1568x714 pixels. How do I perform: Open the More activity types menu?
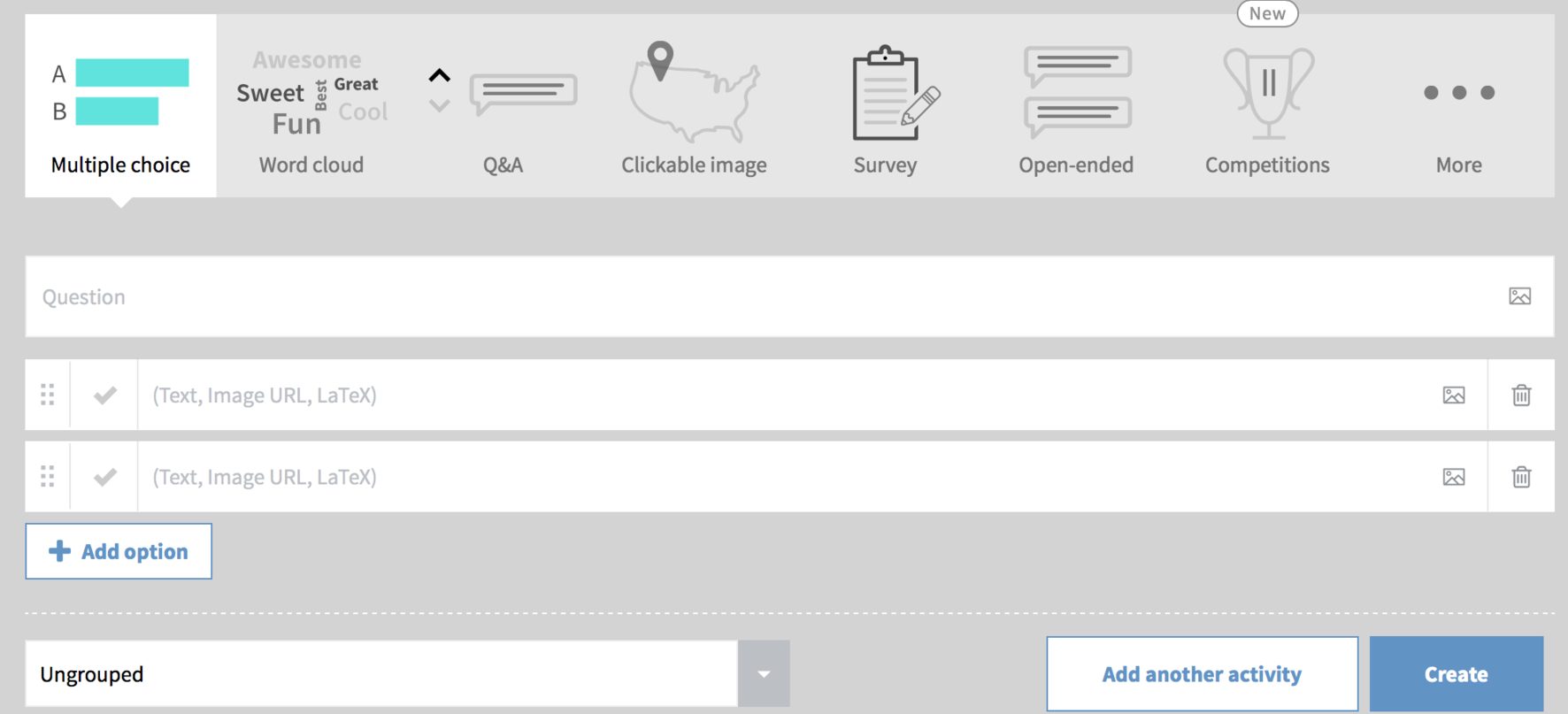pyautogui.click(x=1459, y=106)
